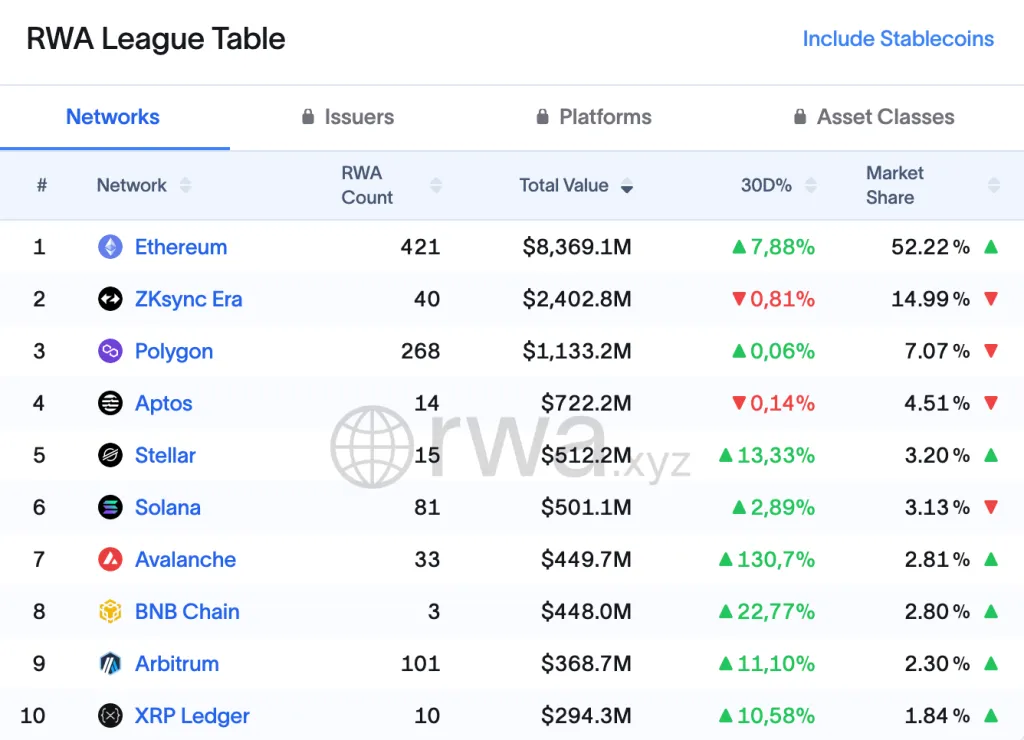This screenshot has width=1024, height=740.
Task: Select the Asset Classes tab
Action: (874, 117)
